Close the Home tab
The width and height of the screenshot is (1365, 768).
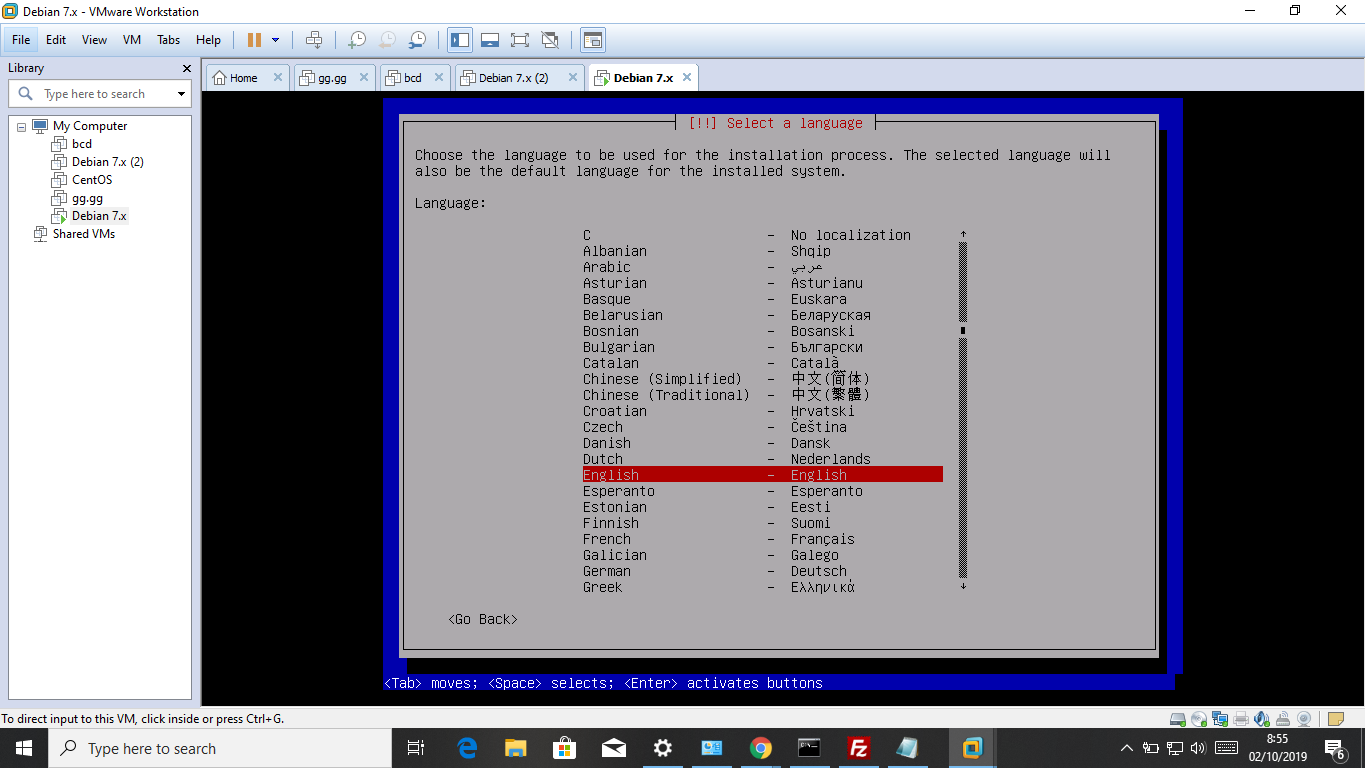coord(278,78)
